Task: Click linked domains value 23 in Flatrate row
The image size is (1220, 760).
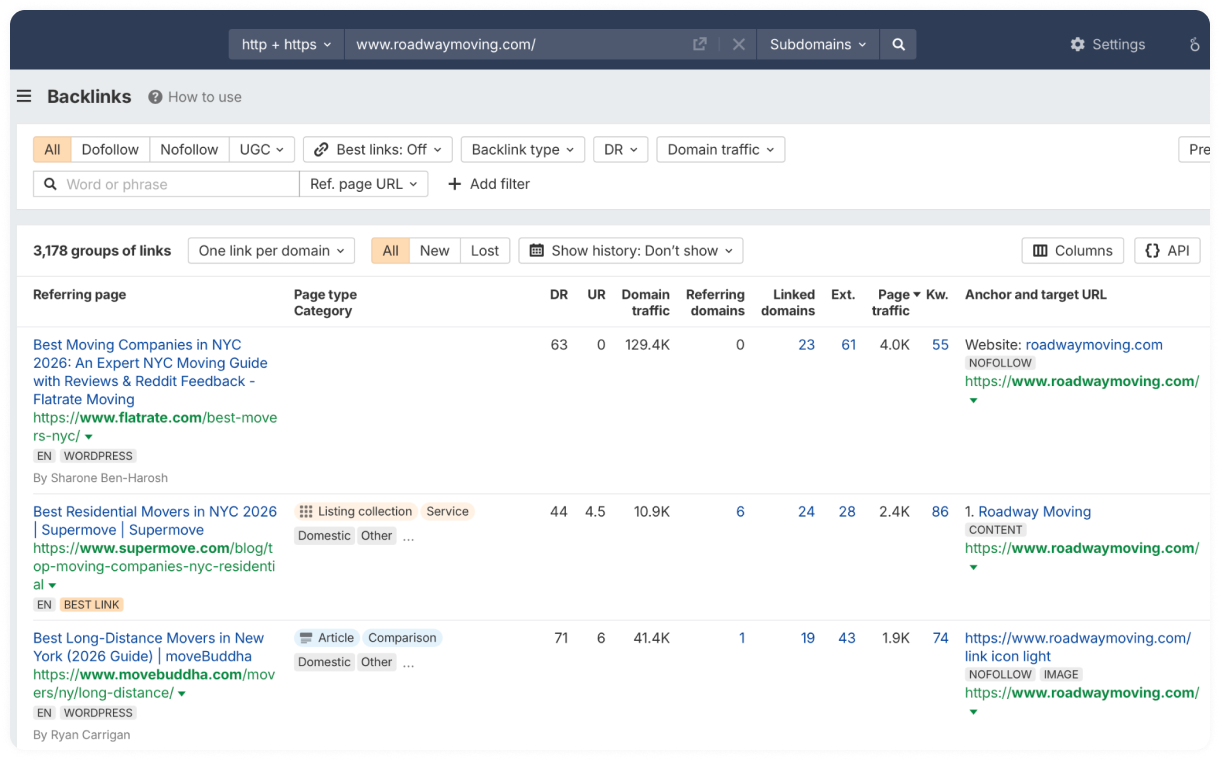Action: pos(806,344)
